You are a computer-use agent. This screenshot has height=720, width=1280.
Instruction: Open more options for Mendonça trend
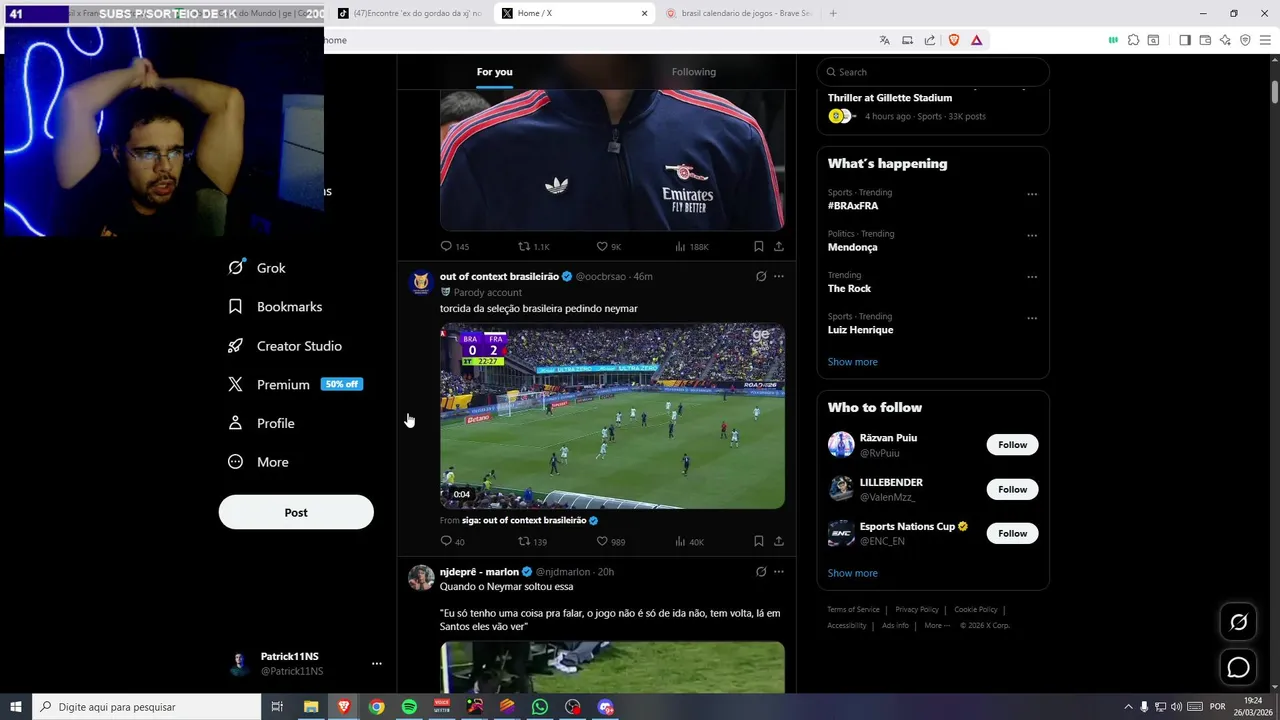1032,236
